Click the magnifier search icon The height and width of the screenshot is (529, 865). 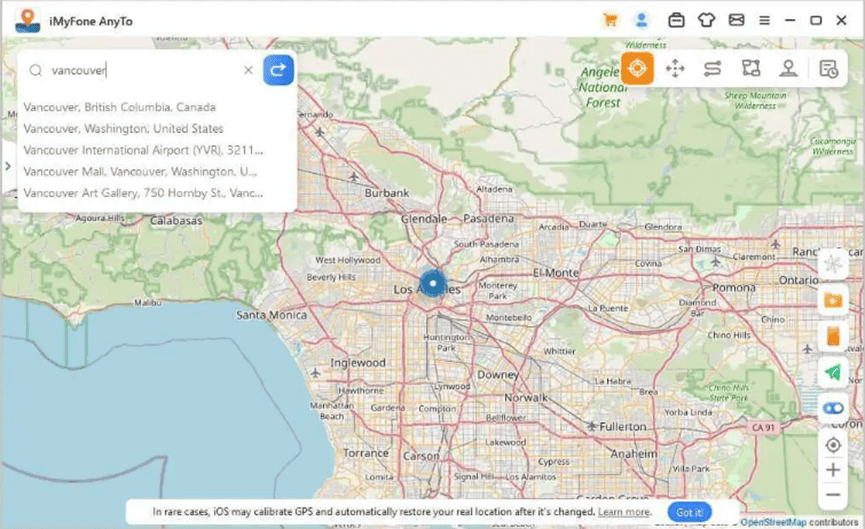36,70
